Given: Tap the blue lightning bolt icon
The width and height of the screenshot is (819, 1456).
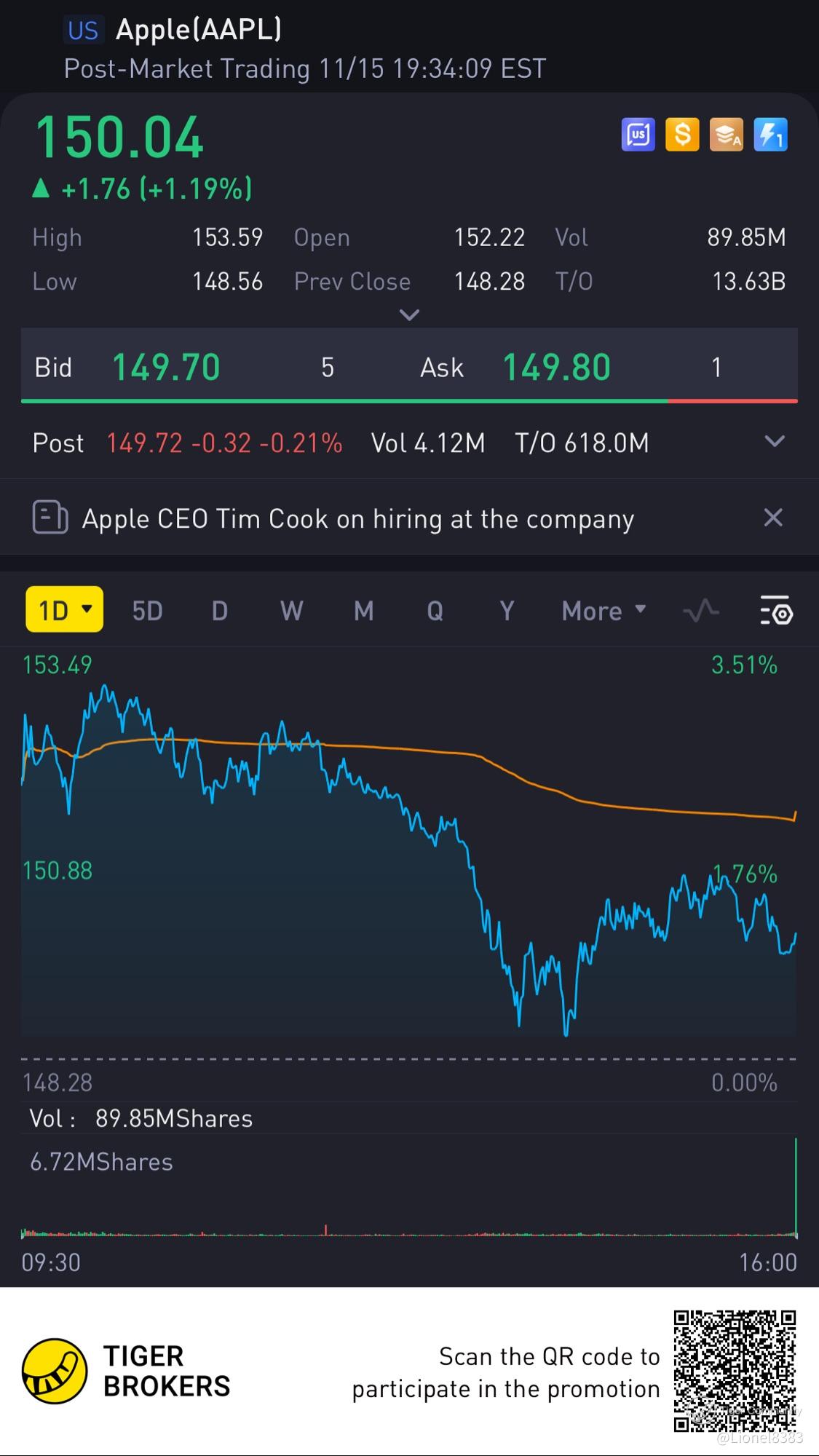Looking at the screenshot, I should (770, 135).
